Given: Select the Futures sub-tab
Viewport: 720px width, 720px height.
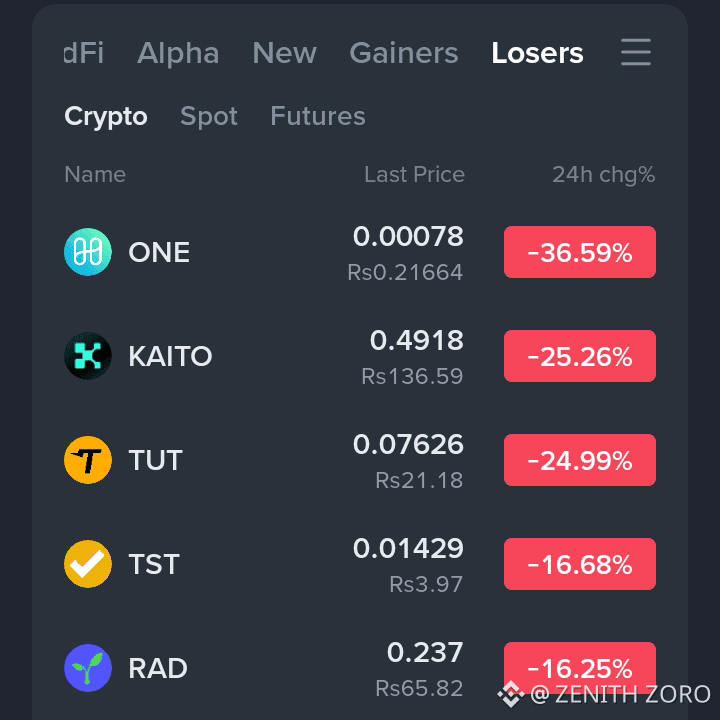Looking at the screenshot, I should (x=318, y=116).
